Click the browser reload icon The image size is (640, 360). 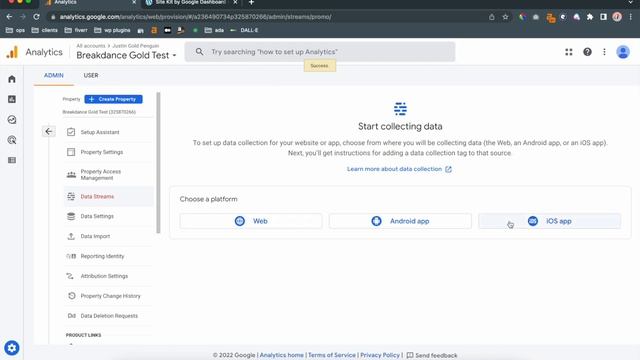pyautogui.click(x=36, y=17)
